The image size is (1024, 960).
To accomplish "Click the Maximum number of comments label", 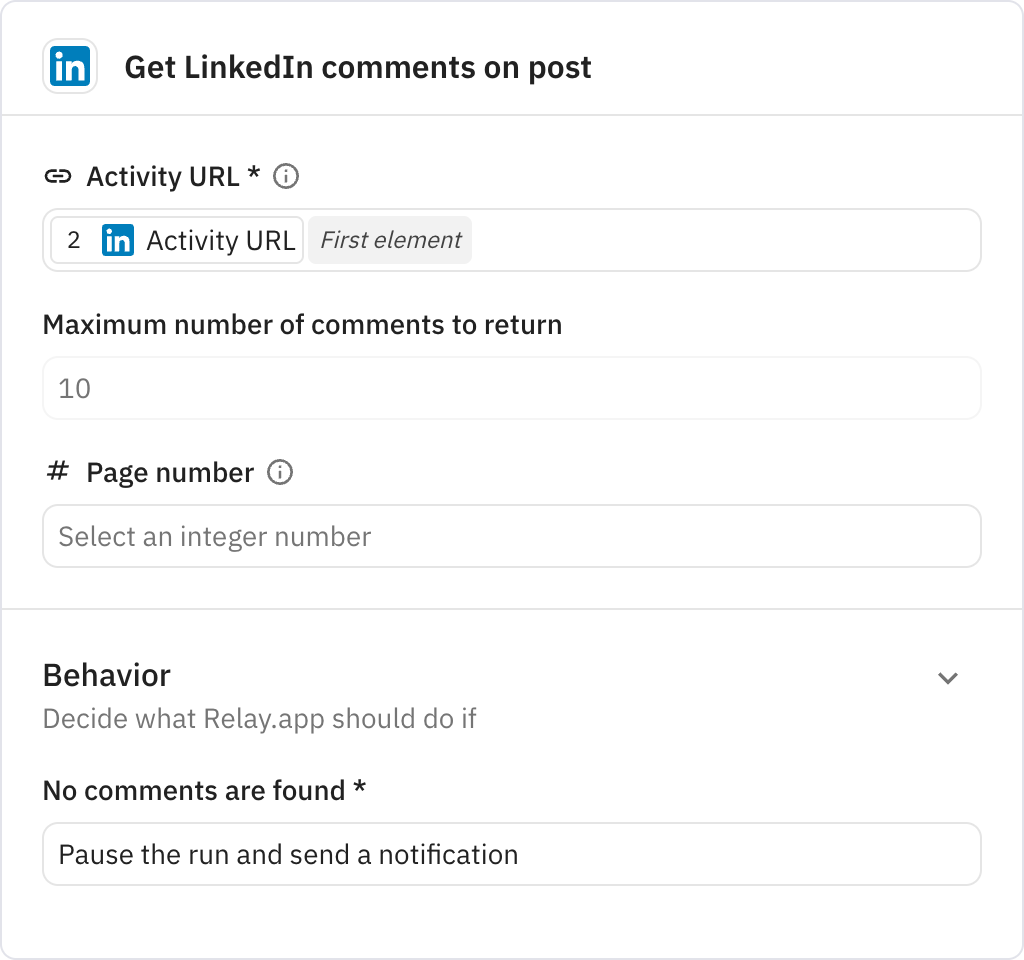I will [x=301, y=324].
